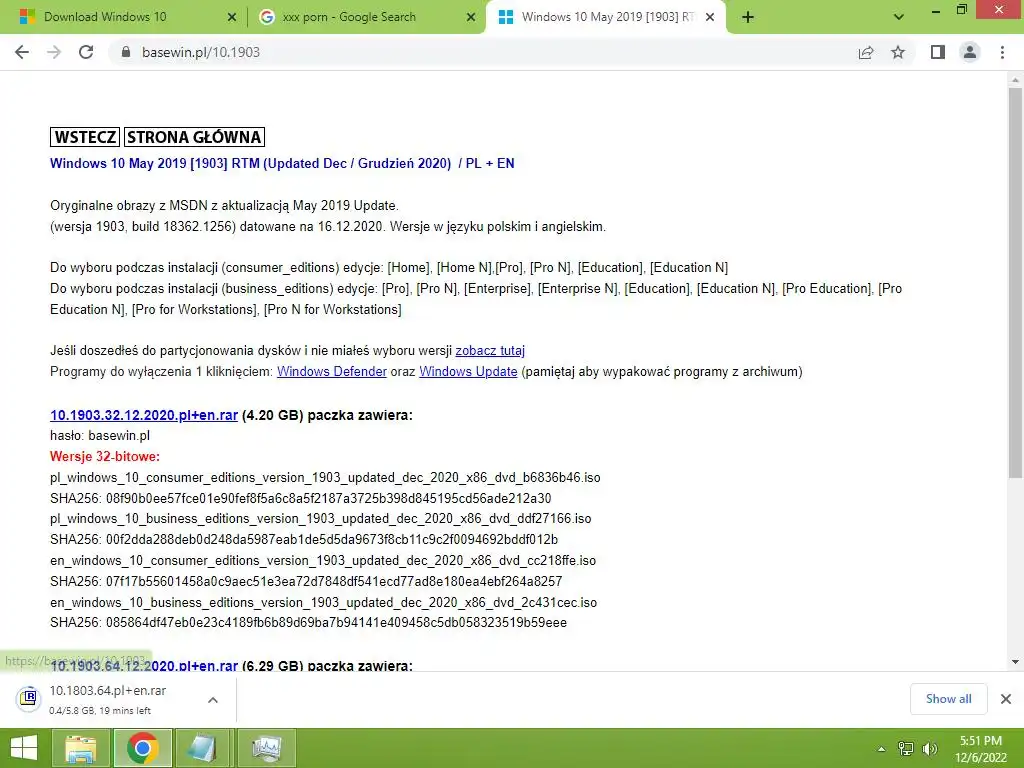
Task: Open the Windows Update link
Action: tap(468, 372)
